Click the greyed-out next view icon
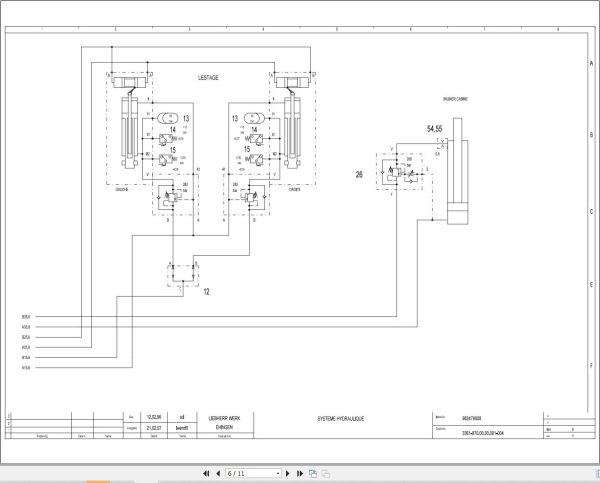 (x=325, y=473)
